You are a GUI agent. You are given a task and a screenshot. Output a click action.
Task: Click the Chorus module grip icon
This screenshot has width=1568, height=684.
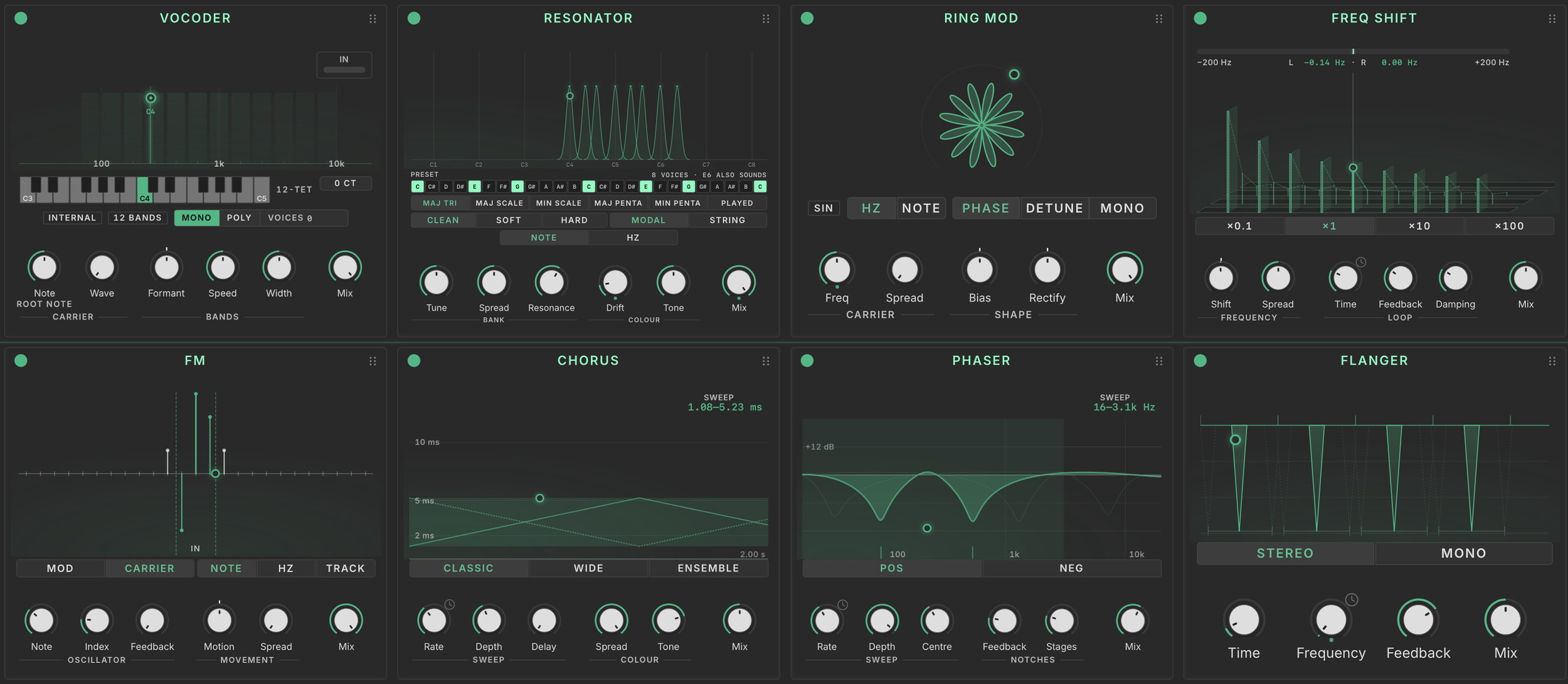tap(766, 361)
